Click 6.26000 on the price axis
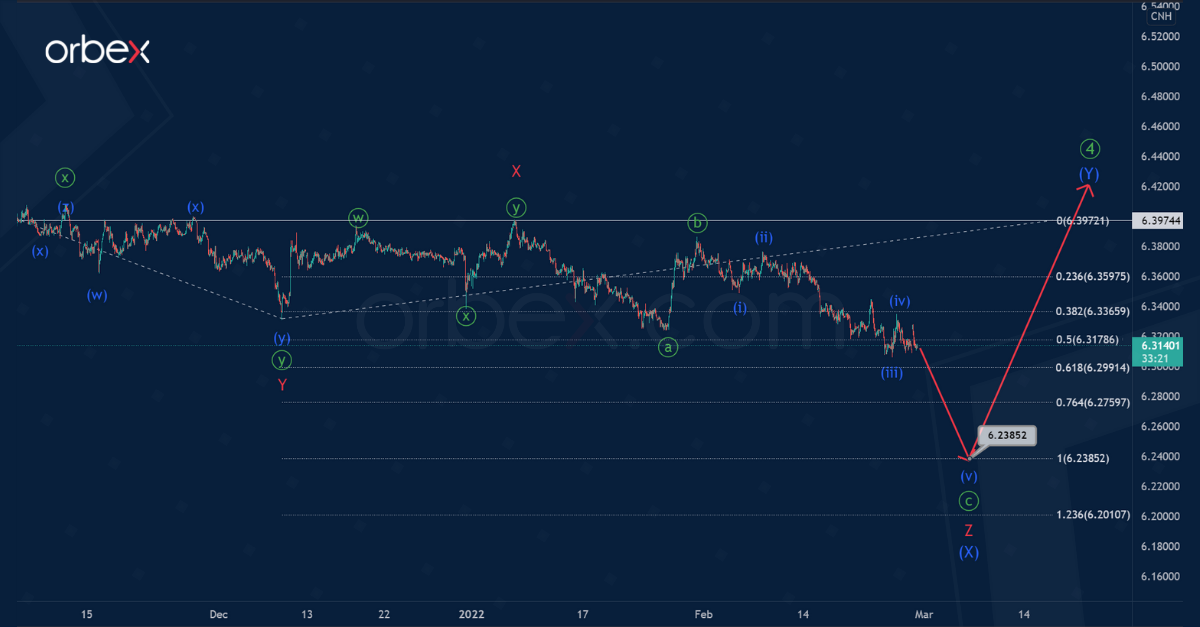The height and width of the screenshot is (627, 1200). point(1161,427)
